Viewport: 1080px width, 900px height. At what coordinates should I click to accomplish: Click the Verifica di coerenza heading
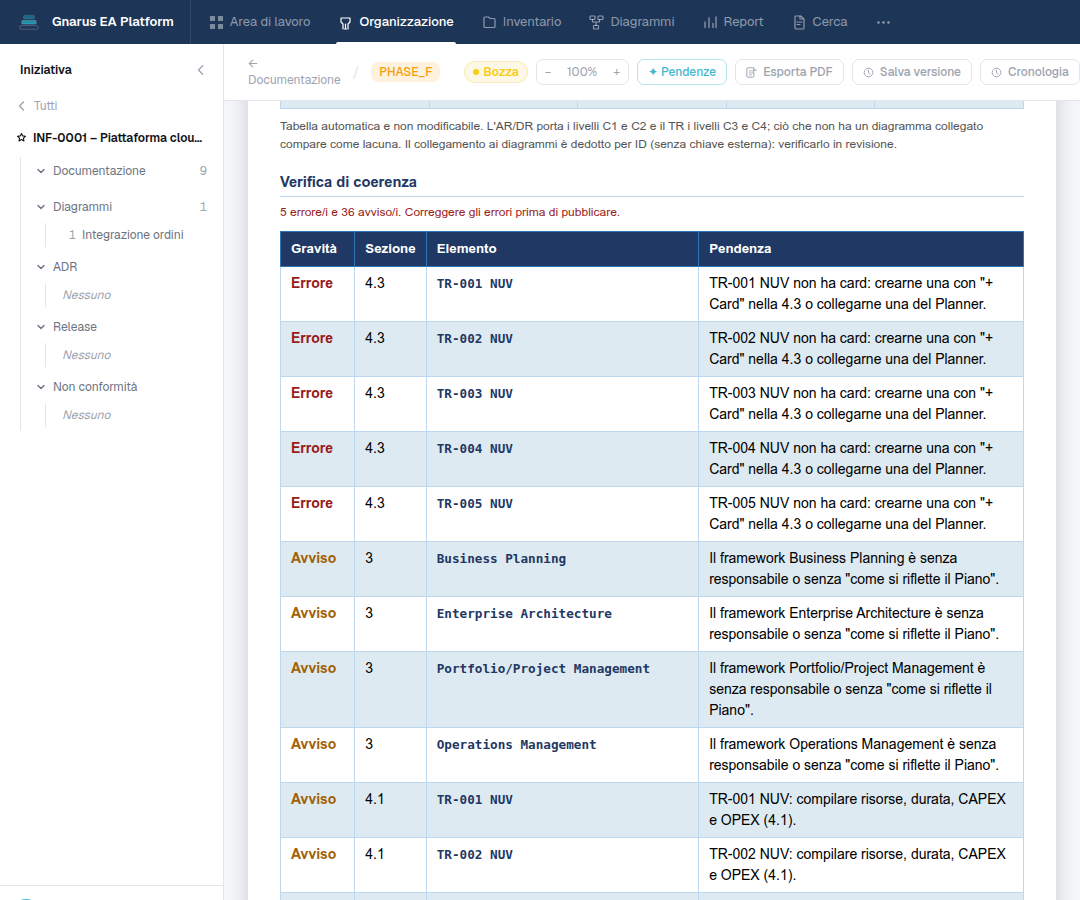pos(348,182)
